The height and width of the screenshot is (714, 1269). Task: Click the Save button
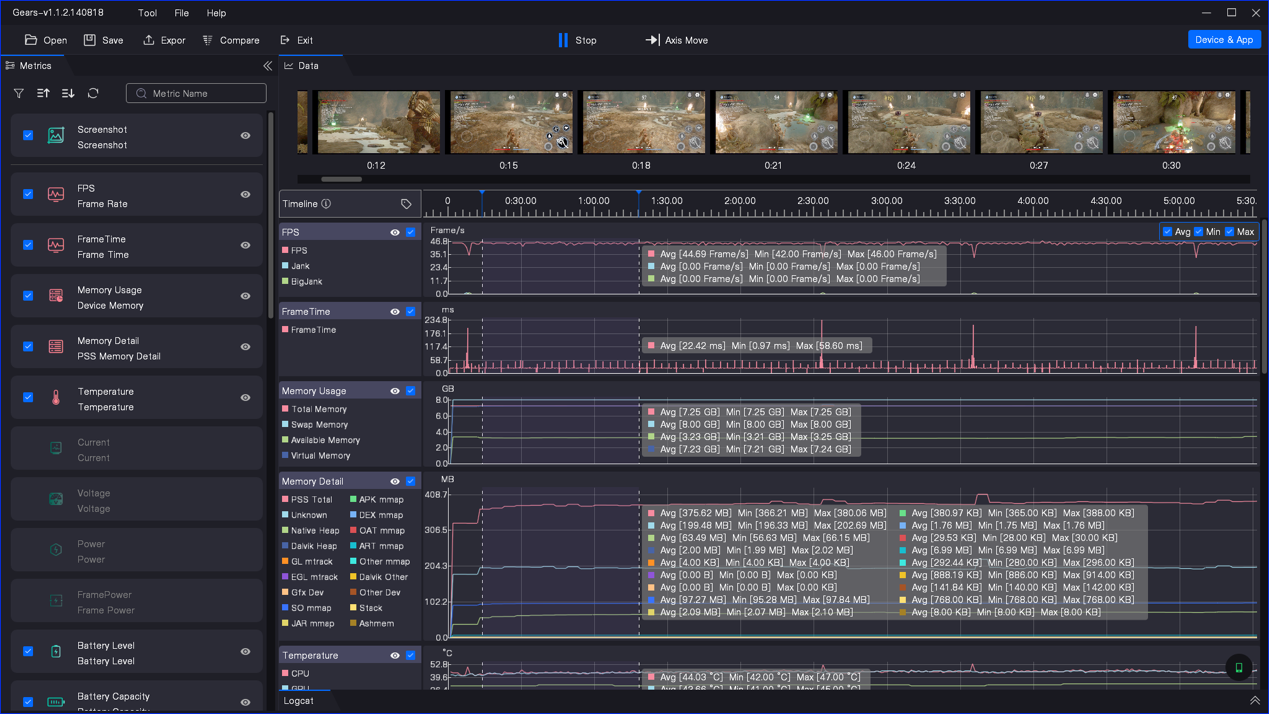pyautogui.click(x=103, y=40)
